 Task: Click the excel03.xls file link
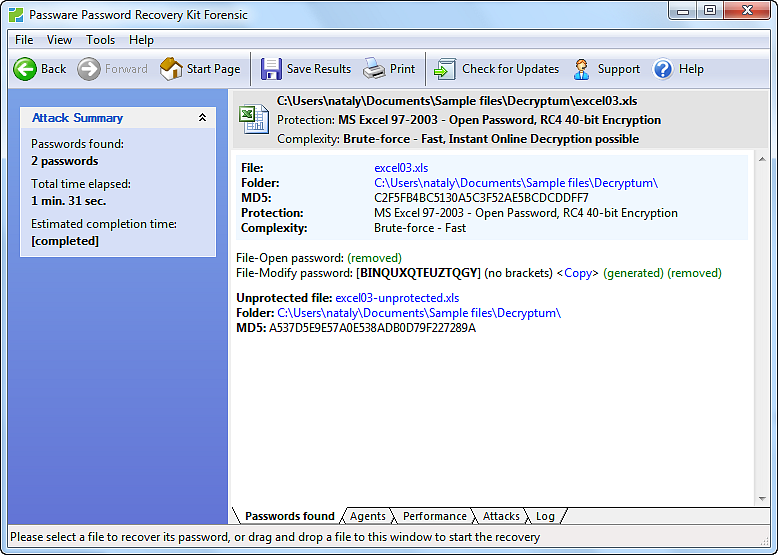pos(401,168)
